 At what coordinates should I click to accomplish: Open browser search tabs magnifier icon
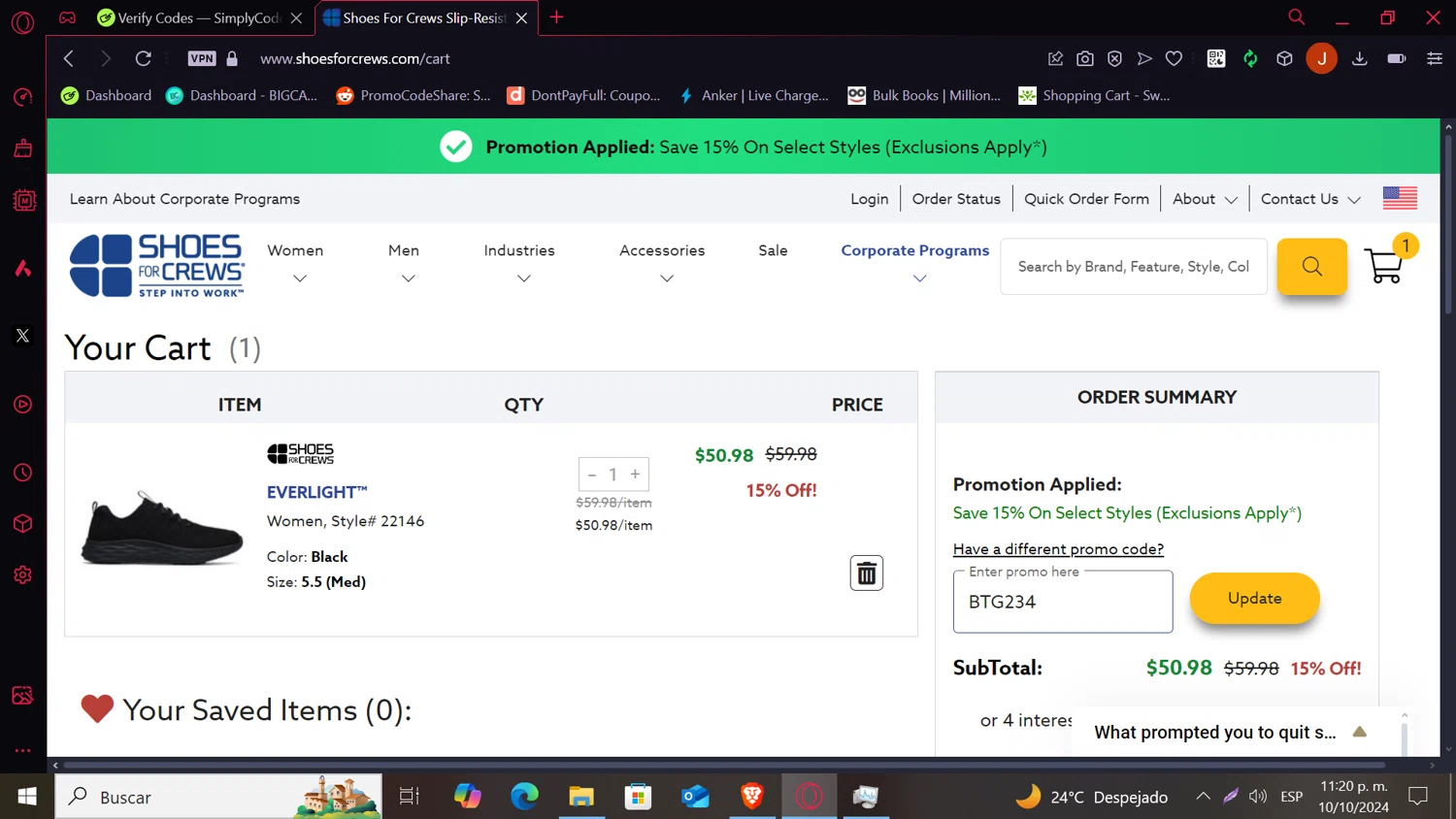pyautogui.click(x=1296, y=17)
